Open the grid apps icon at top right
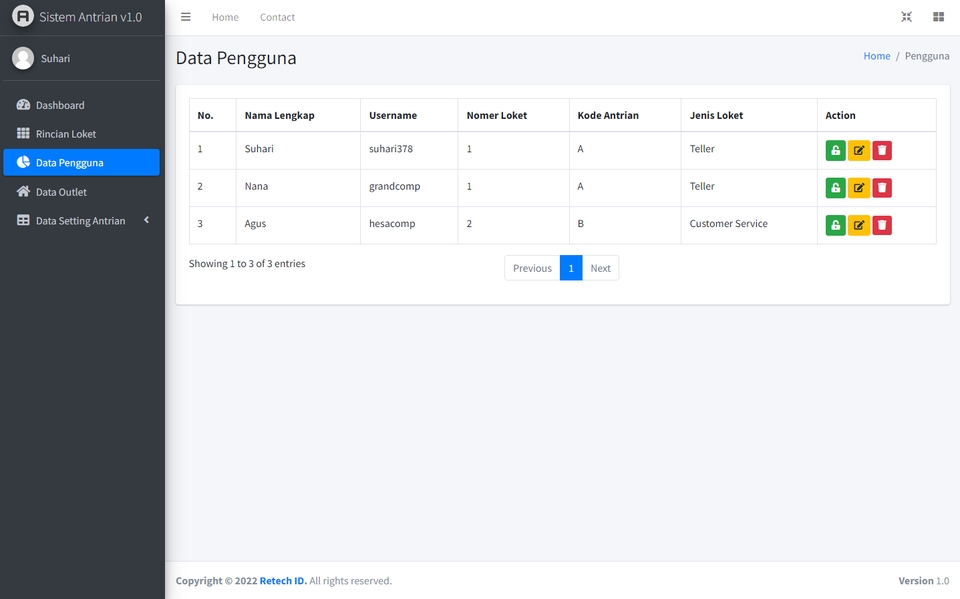The image size is (960, 599). (x=938, y=17)
